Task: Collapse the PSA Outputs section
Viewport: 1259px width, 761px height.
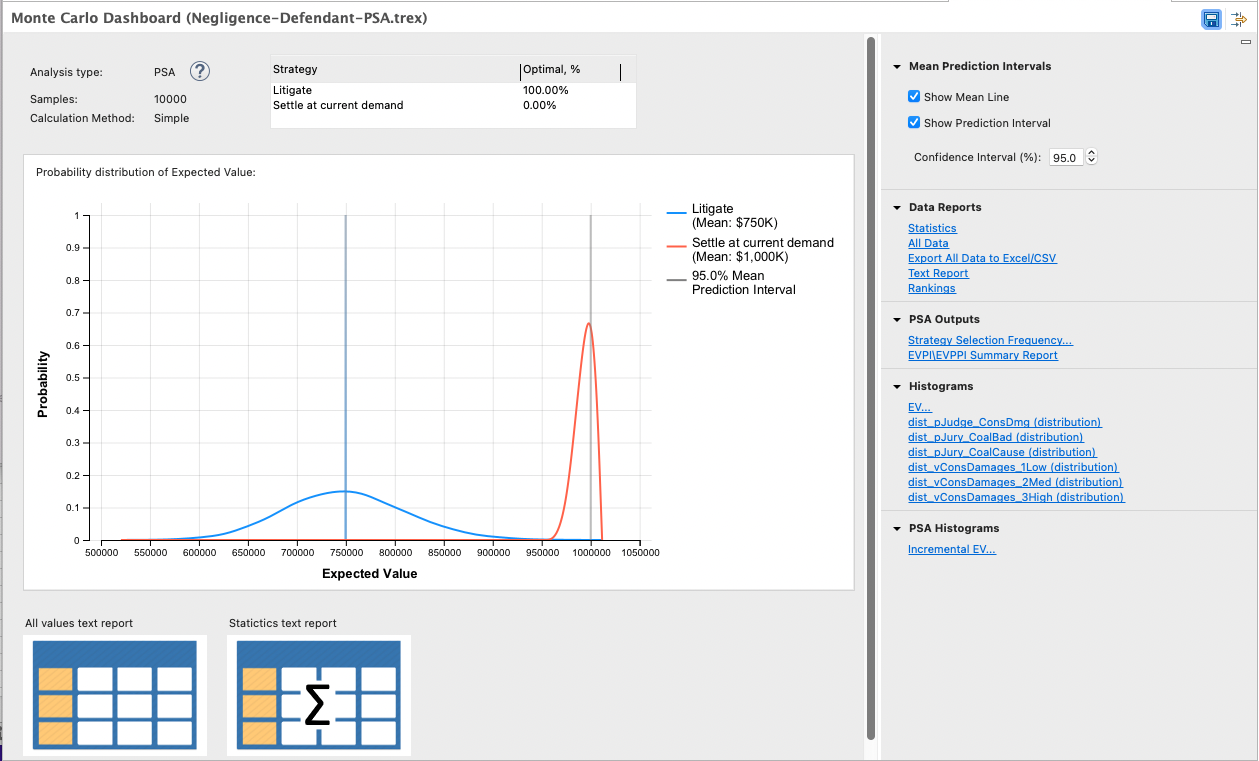Action: point(898,320)
